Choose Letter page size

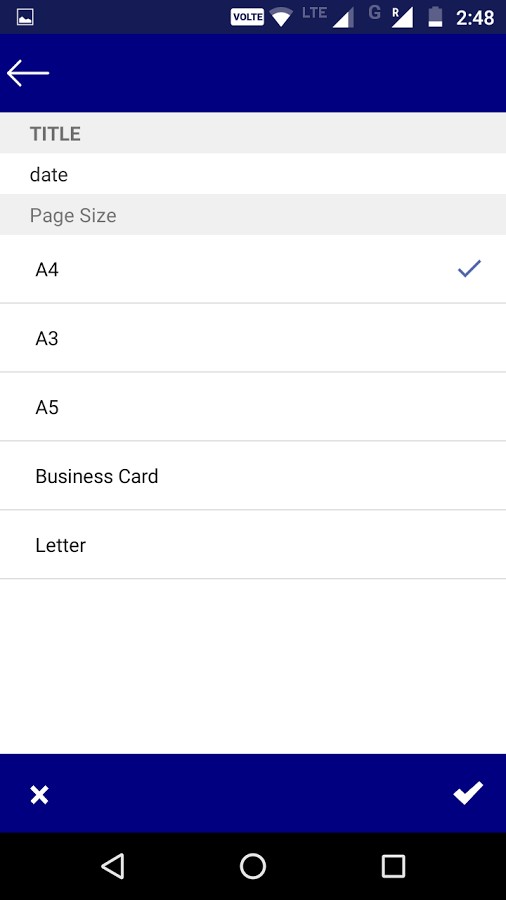pos(253,545)
